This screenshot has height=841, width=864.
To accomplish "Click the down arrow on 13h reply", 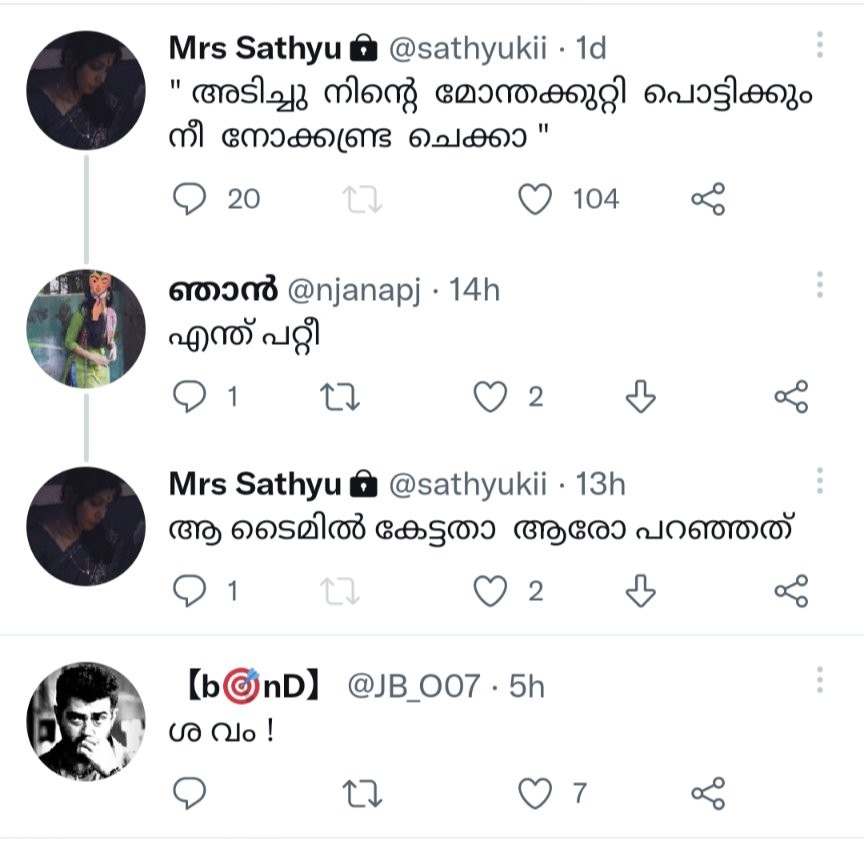I will pyautogui.click(x=640, y=592).
